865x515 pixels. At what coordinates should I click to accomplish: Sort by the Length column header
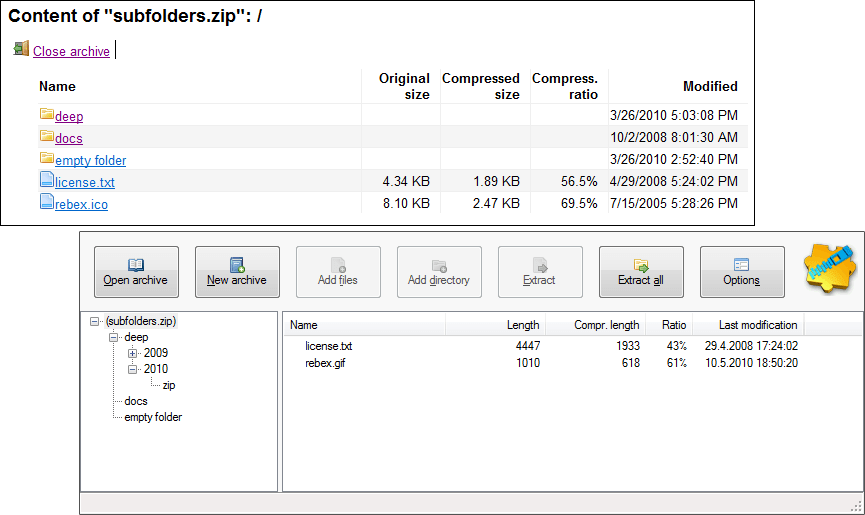(x=495, y=325)
